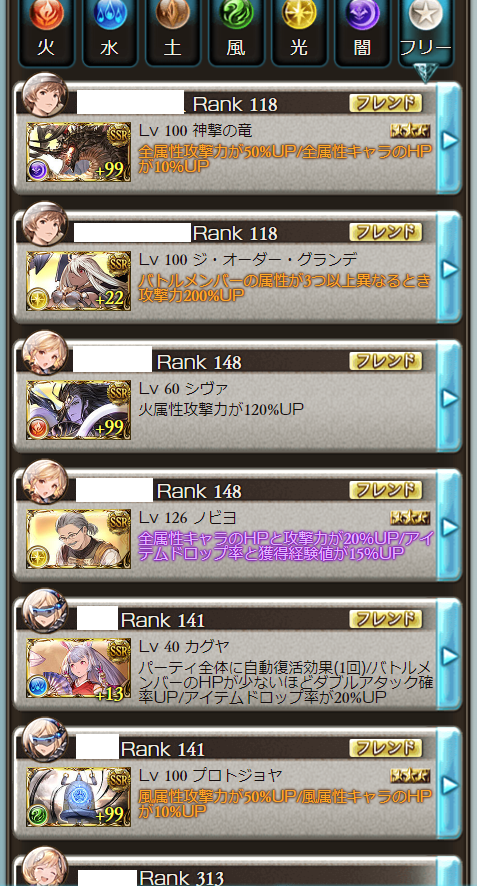
Task: Click the ジ・オーダー・グランデ summon thumbnail
Action: tap(79, 281)
